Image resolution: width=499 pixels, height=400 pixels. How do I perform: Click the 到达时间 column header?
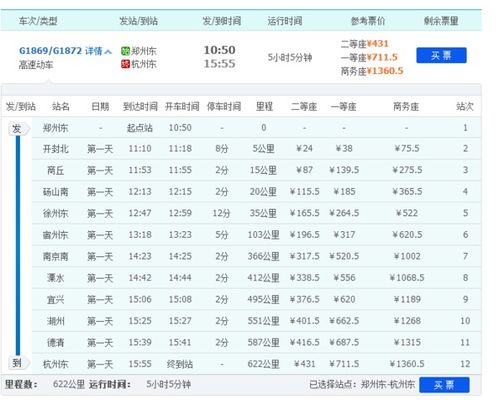(140, 107)
